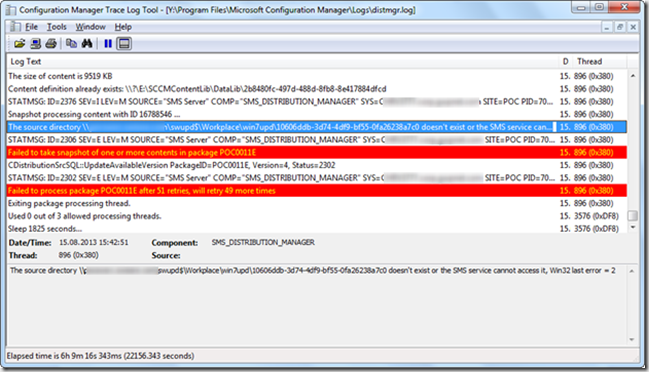Select the STATMSG: ID=2306 row
Image resolution: width=649 pixels, height=372 pixels.
pyautogui.click(x=317, y=140)
